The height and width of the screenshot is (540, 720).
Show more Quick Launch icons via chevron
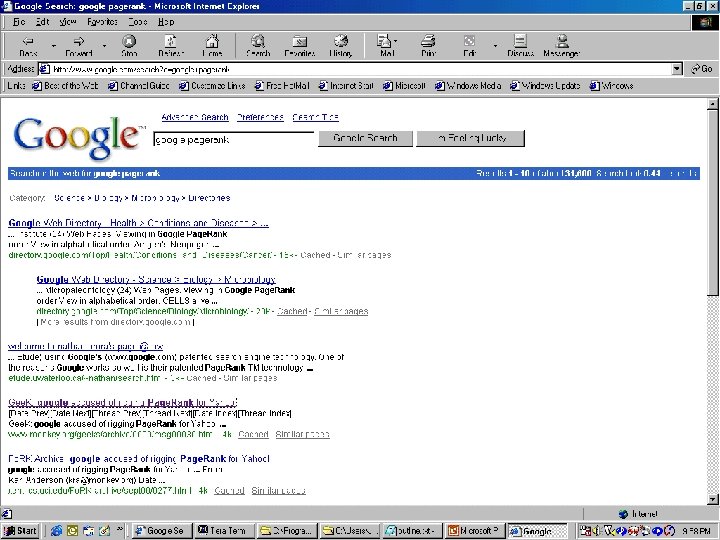[x=120, y=529]
